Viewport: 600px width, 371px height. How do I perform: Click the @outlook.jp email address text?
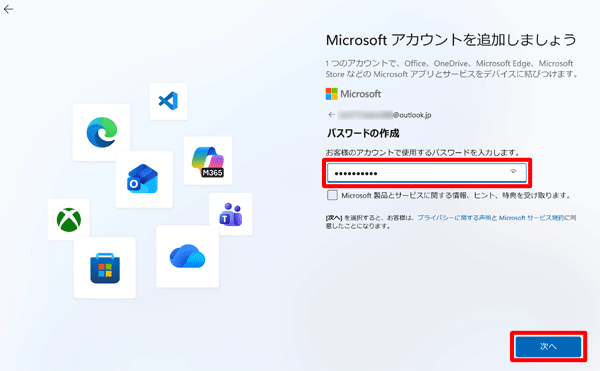[x=385, y=115]
